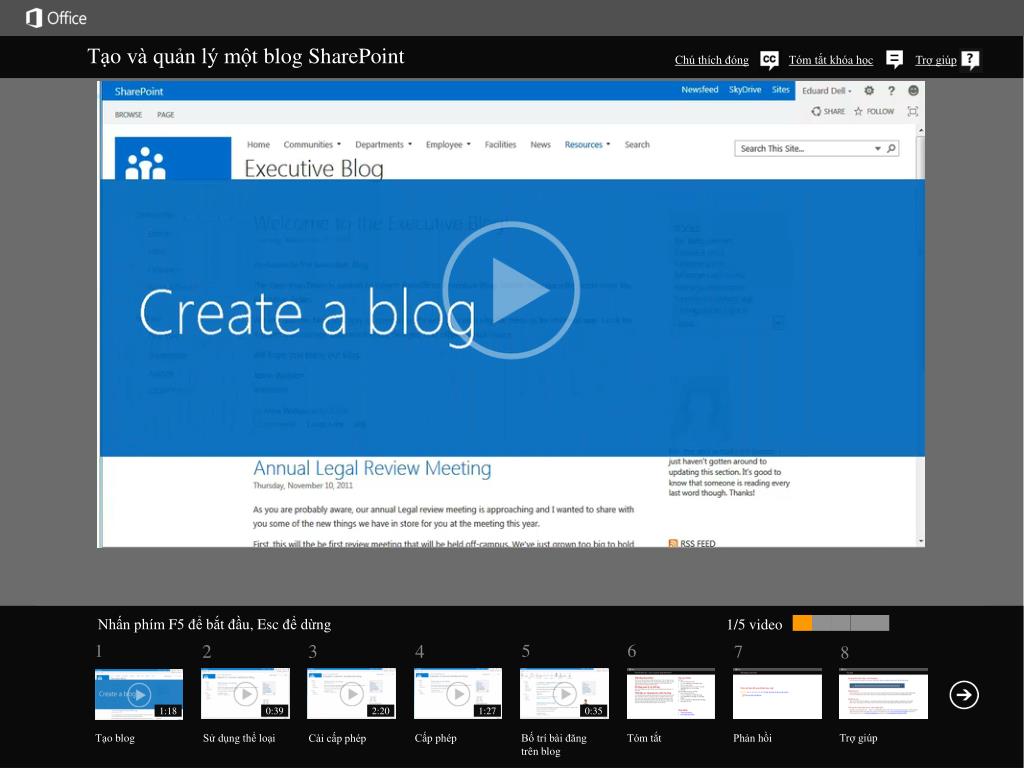Click the search magnifier icon
The height and width of the screenshot is (768, 1024).
pyautogui.click(x=891, y=148)
